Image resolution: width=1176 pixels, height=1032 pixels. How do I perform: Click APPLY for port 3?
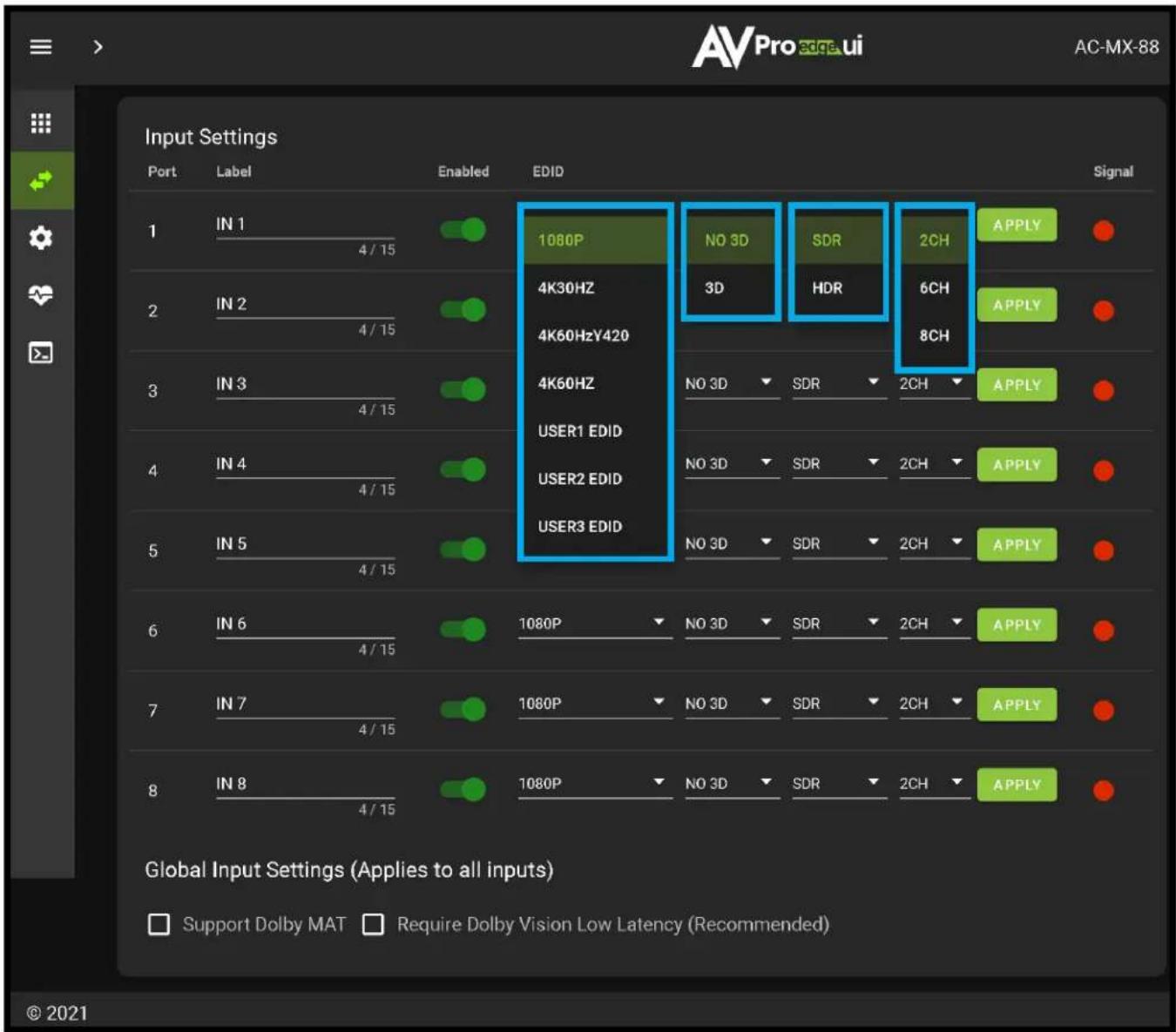[1017, 385]
